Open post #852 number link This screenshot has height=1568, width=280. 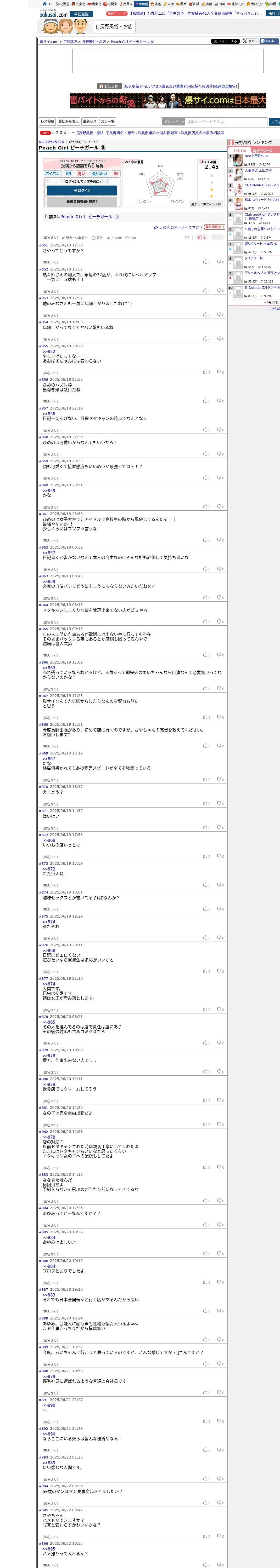tap(43, 269)
